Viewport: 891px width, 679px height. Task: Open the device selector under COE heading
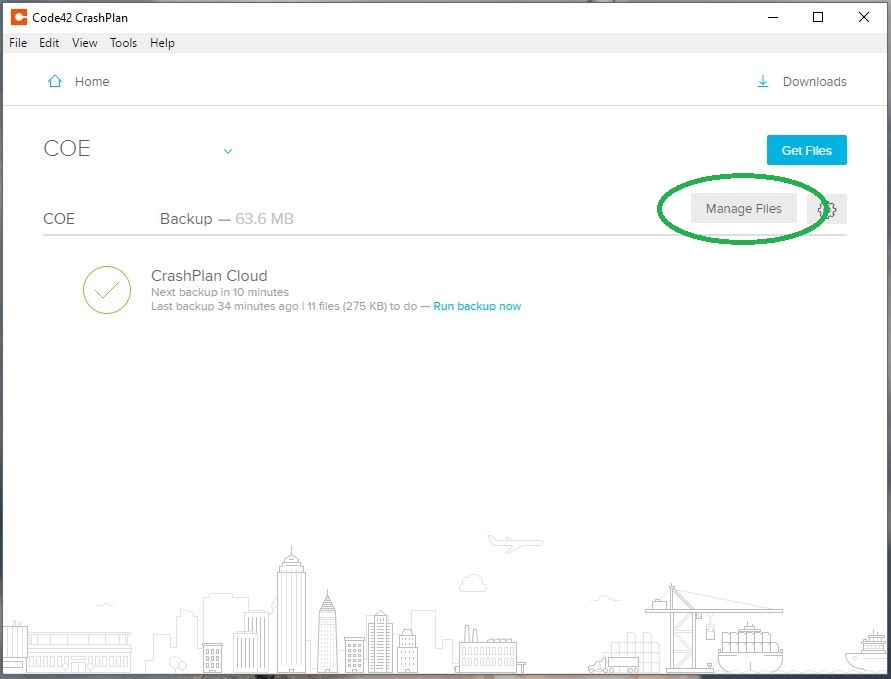(228, 151)
